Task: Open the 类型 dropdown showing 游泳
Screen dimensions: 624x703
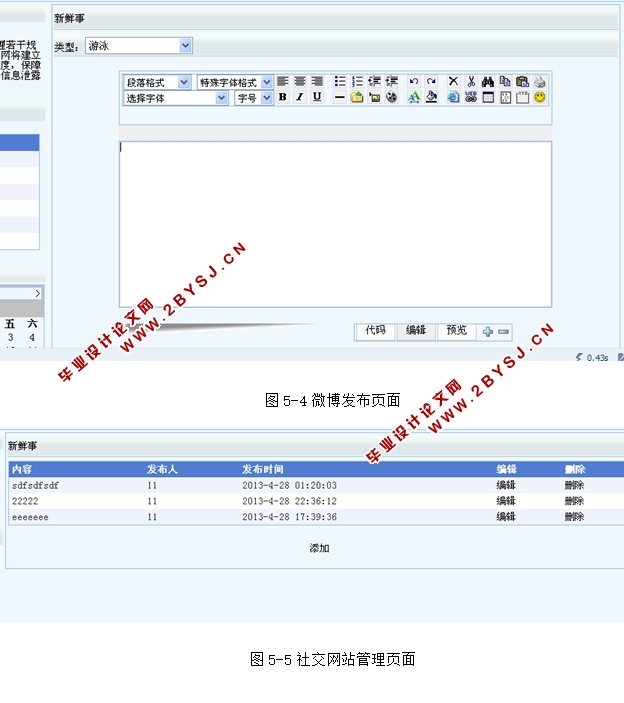Action: click(139, 46)
